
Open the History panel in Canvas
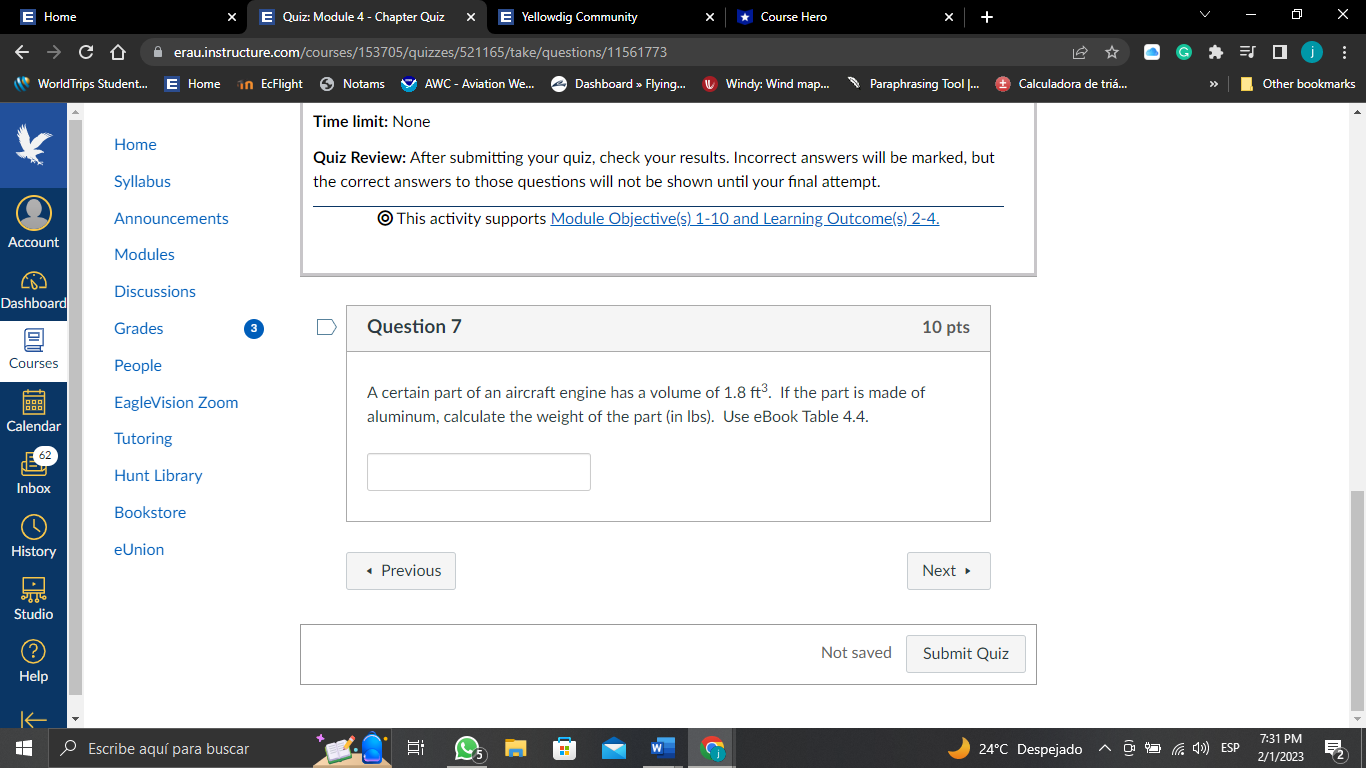pos(33,535)
